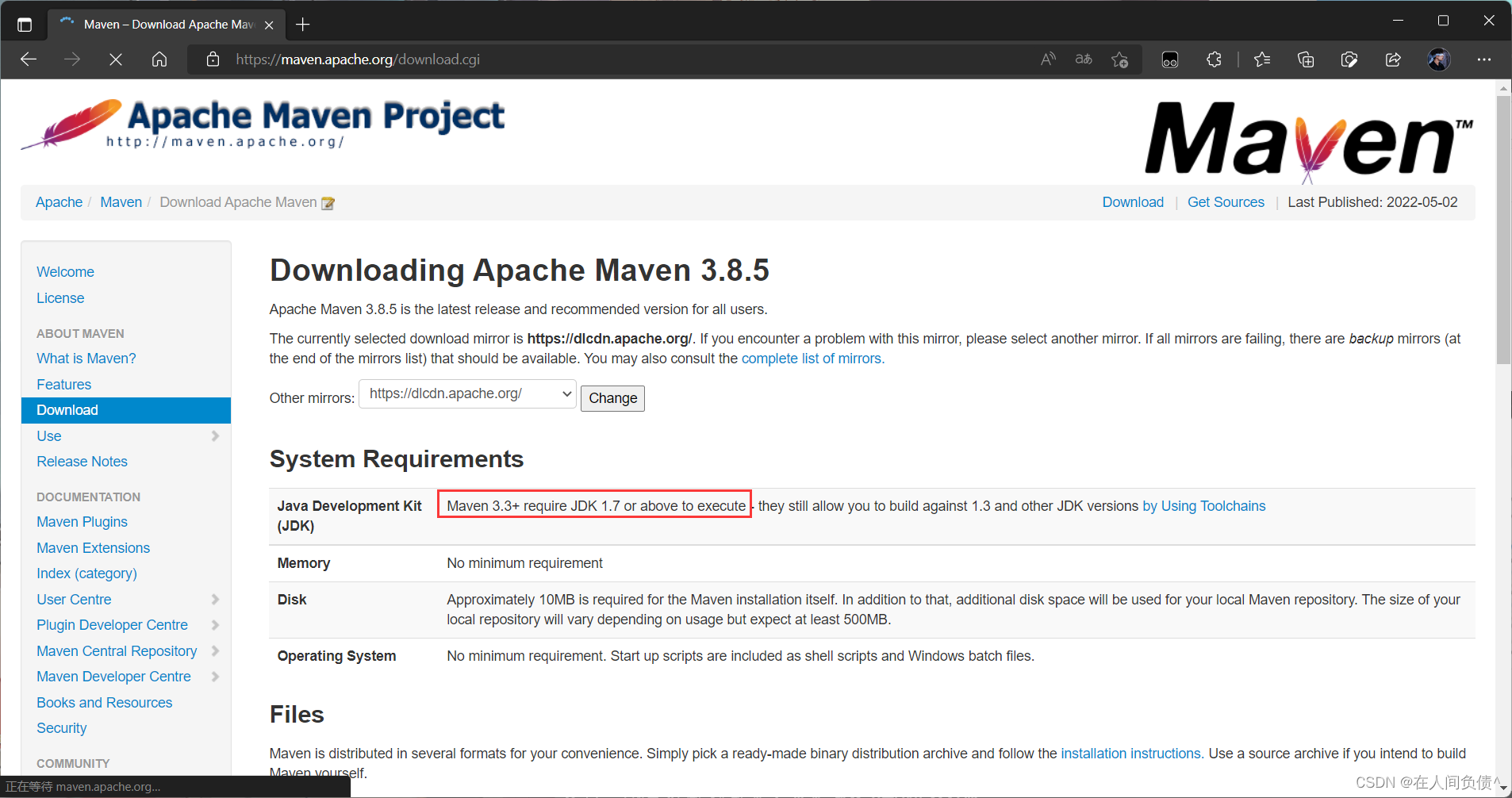The image size is (1512, 798).
Task: Expand the User Centre submenu arrow
Action: (x=215, y=600)
